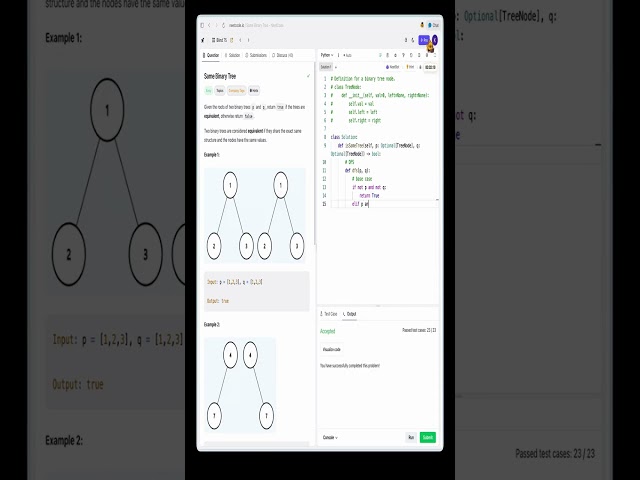
Task: Click the code comment "# base case"
Action: 362,179
